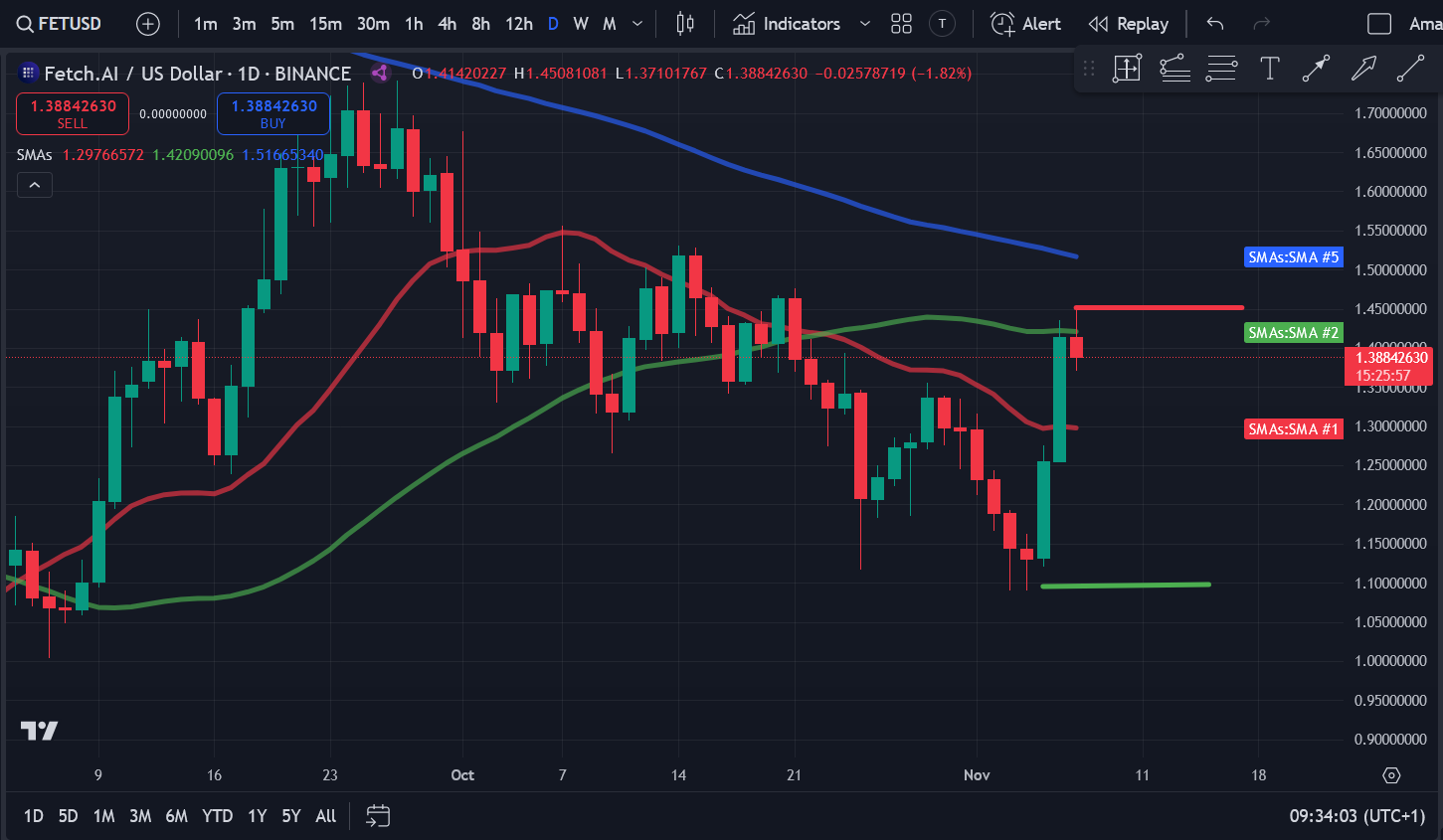Screen dimensions: 1443x840
Task: Select the Fib retracement drawing tool
Action: [x=1174, y=69]
